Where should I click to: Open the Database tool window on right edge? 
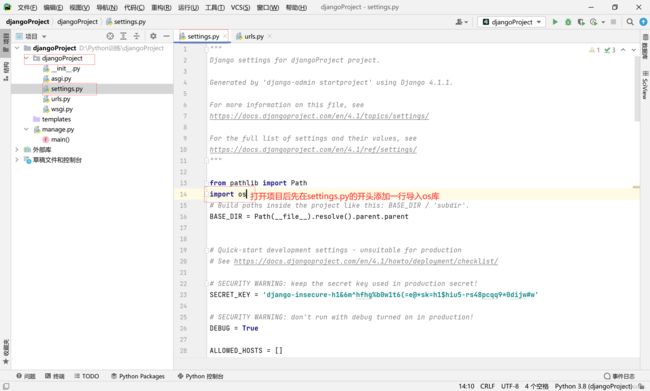(645, 46)
